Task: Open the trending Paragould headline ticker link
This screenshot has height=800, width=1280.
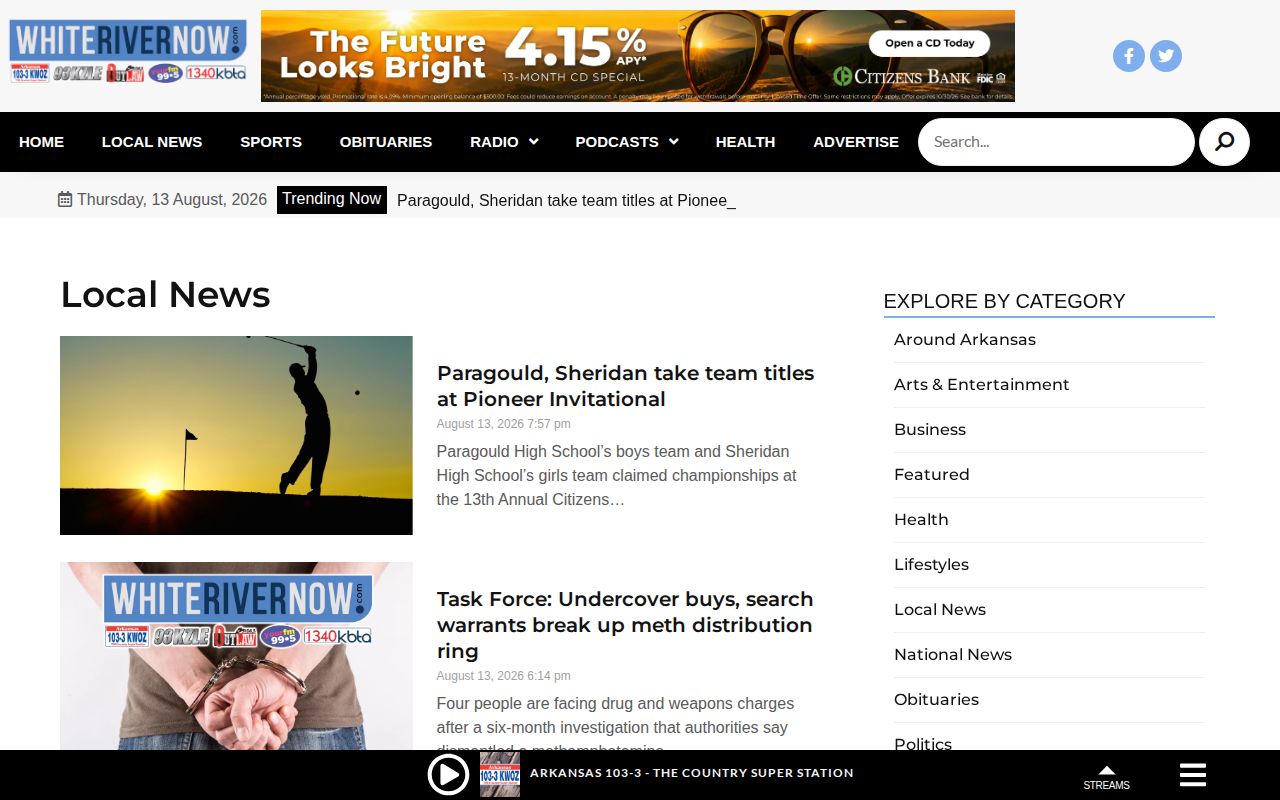Action: [x=566, y=200]
